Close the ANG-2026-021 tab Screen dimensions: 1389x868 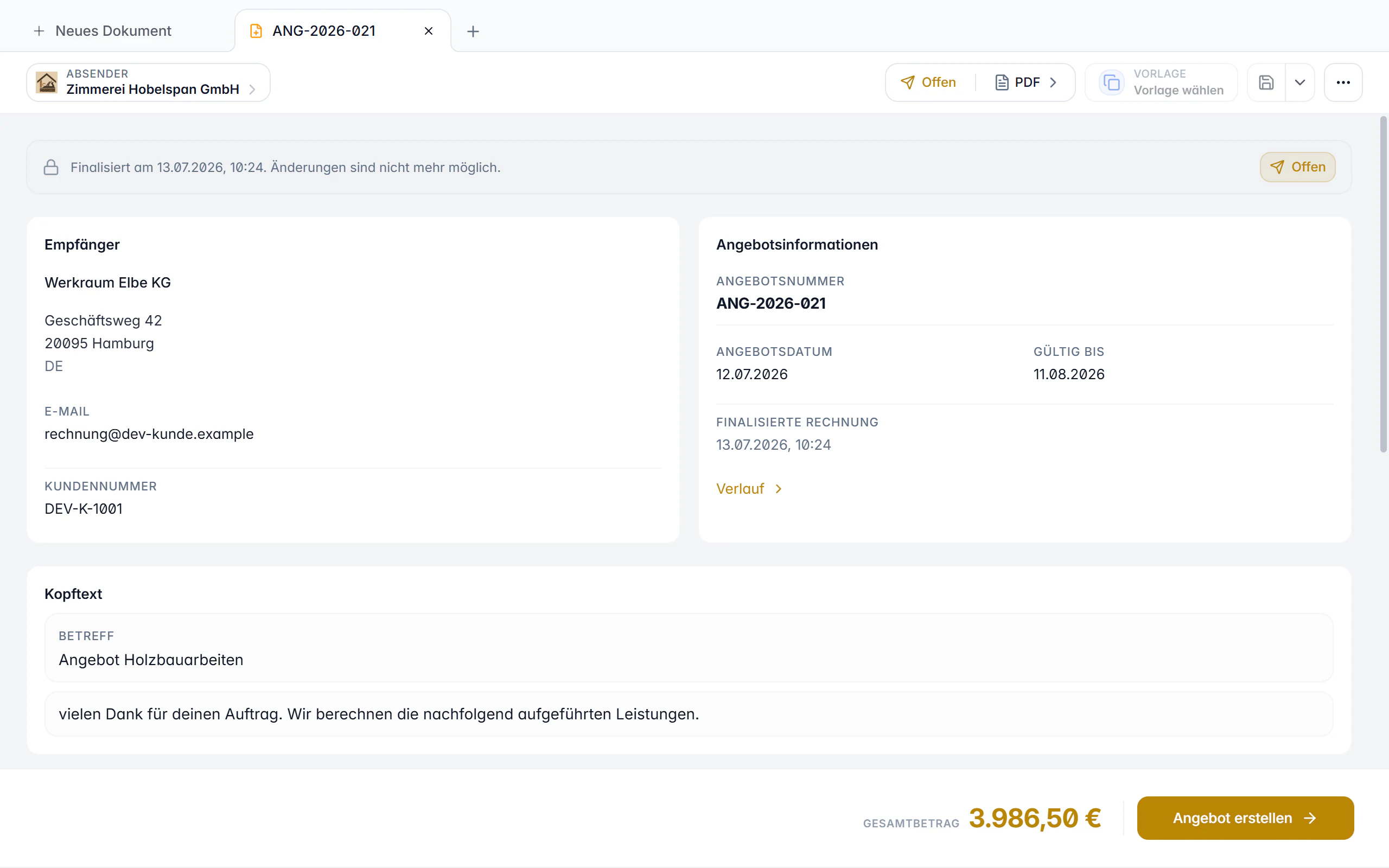428,31
